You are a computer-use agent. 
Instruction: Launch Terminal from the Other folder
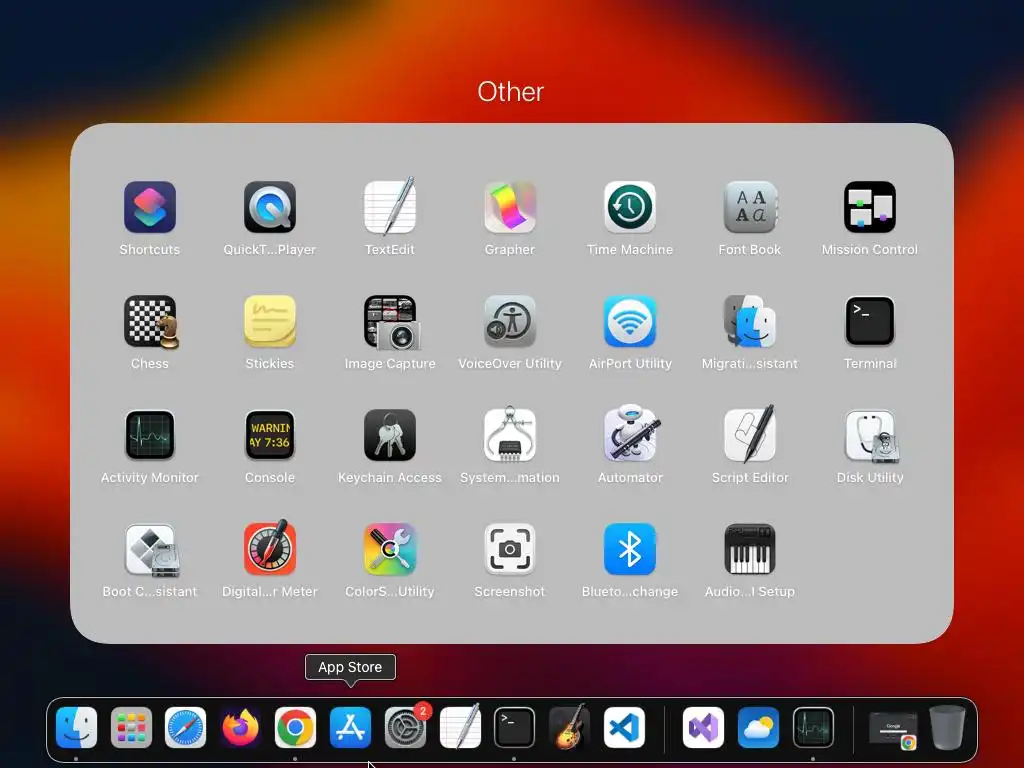pyautogui.click(x=870, y=321)
